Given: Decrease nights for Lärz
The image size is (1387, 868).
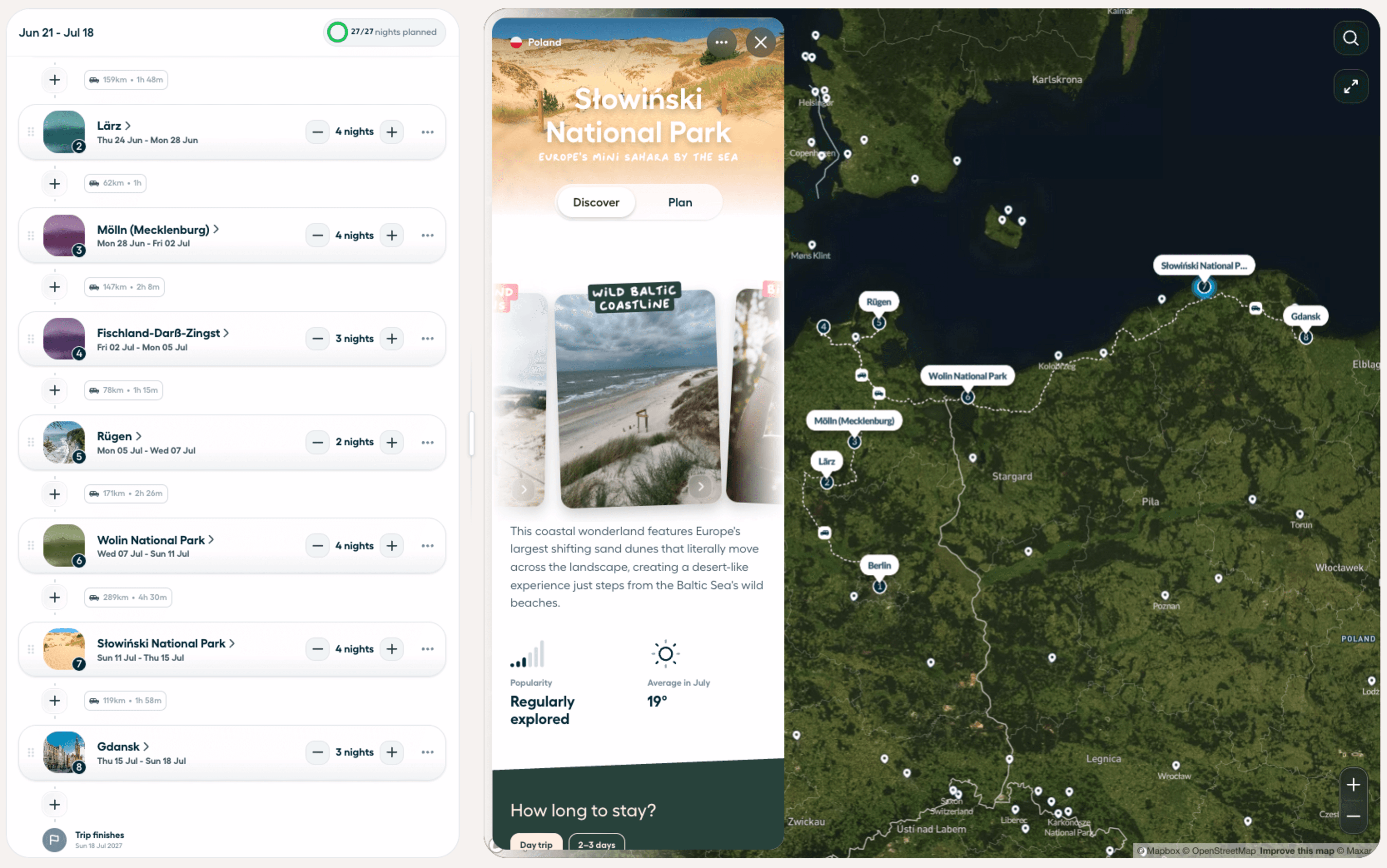Looking at the screenshot, I should tap(318, 132).
